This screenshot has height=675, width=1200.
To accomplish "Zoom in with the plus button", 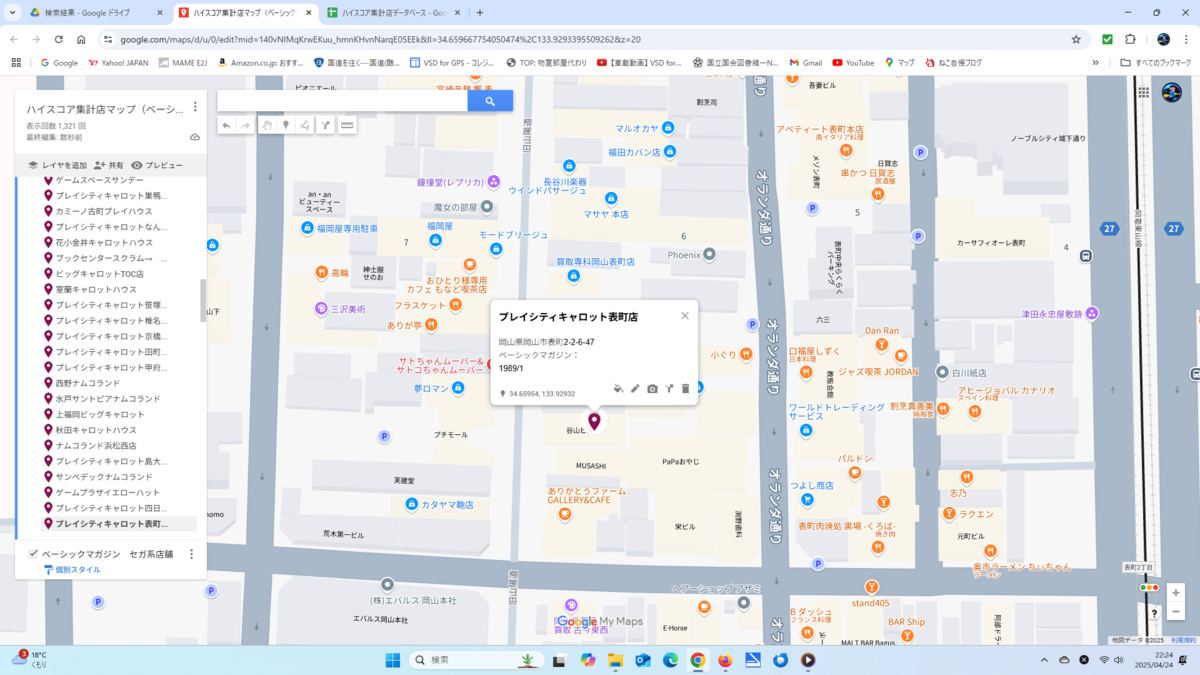I will [1176, 592].
